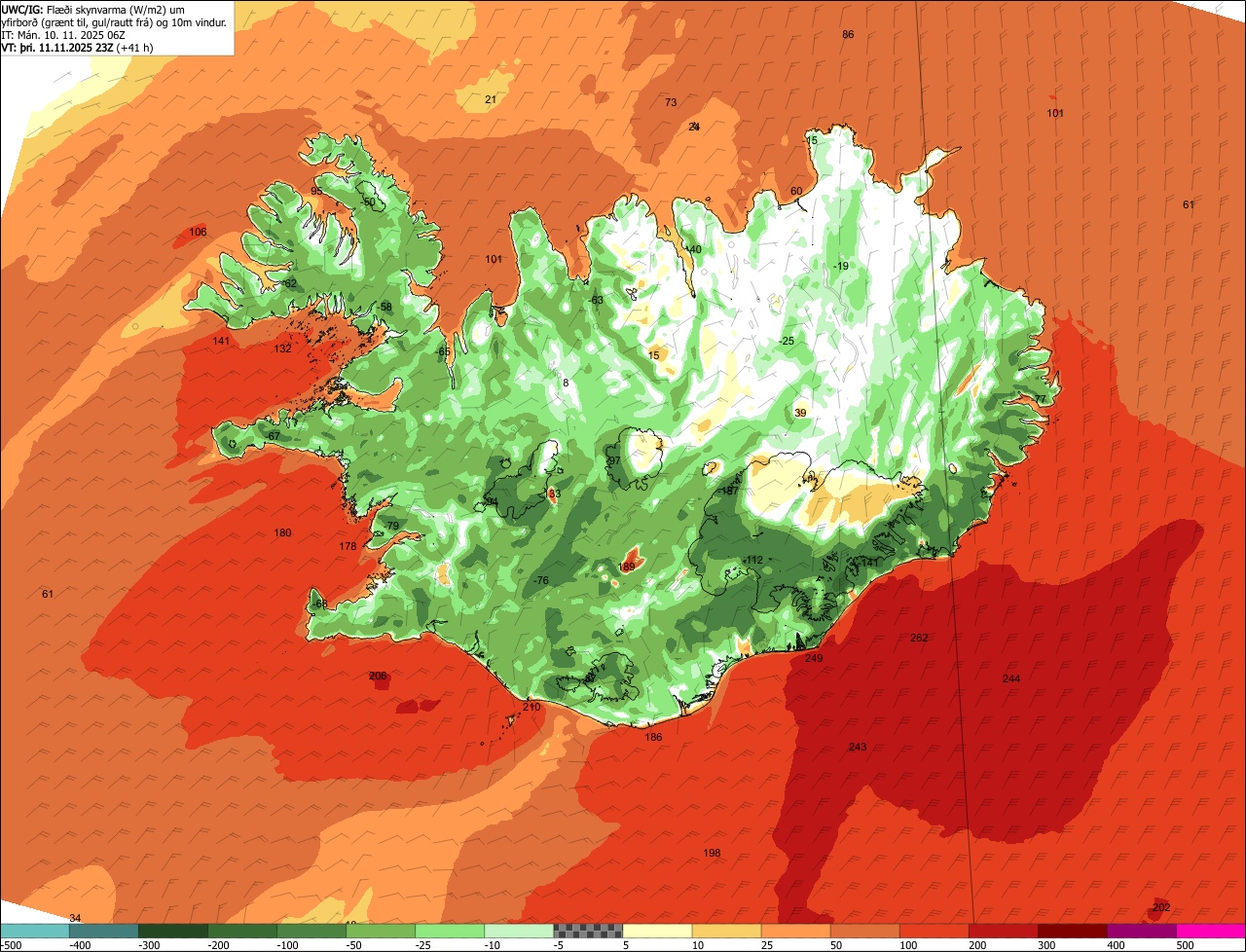This screenshot has width=1246, height=952.
Task: Click the pale yellow 5 to 10 swatch
Action: pyautogui.click(x=657, y=931)
